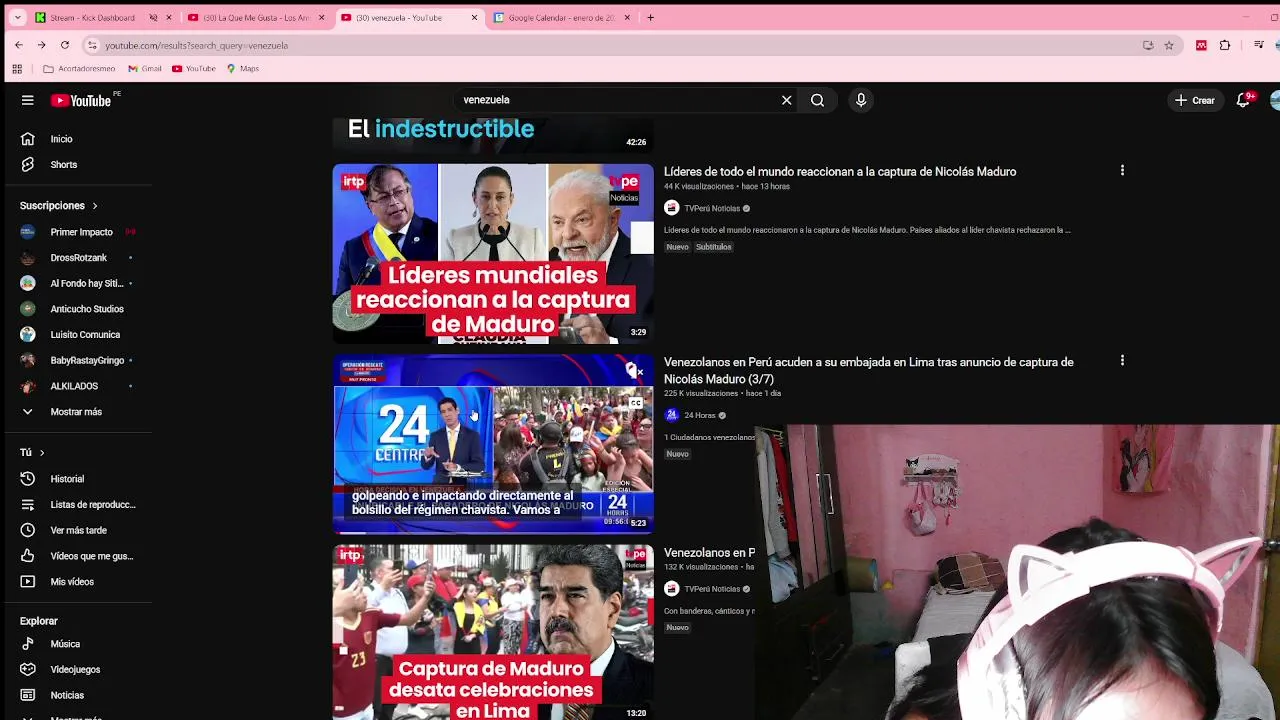Open the red extension icon in toolbar

(x=1201, y=45)
